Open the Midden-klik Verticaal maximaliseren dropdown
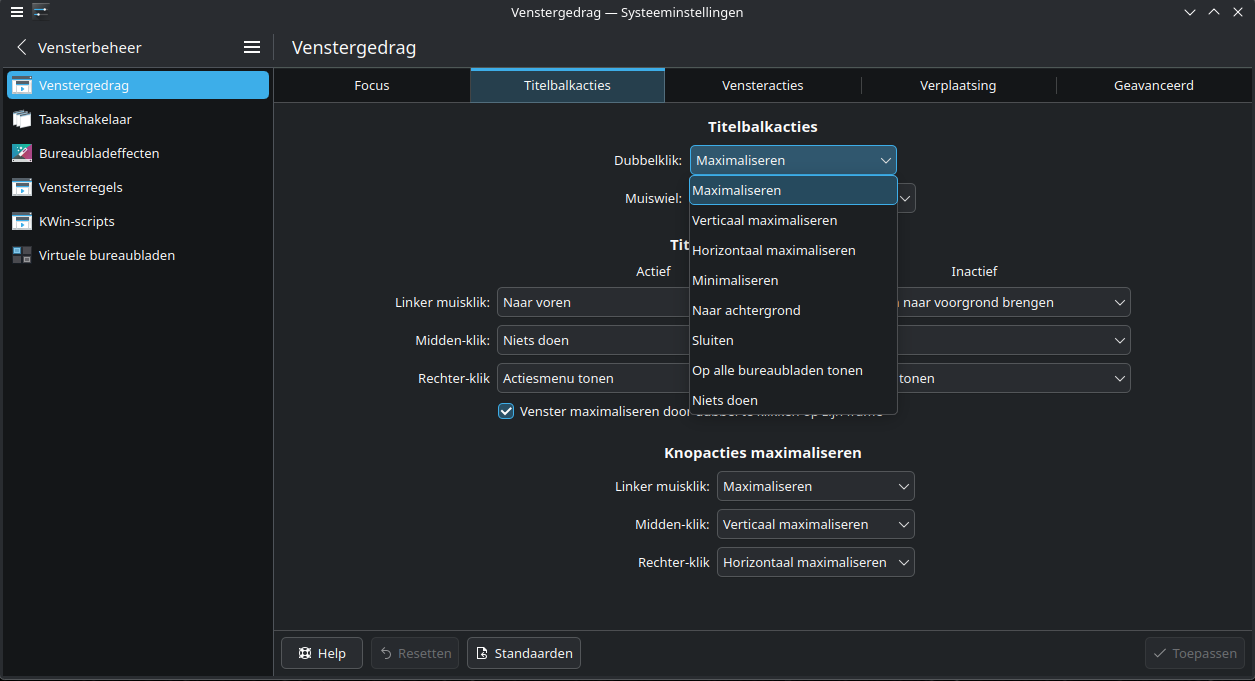1255x681 pixels. (x=815, y=525)
